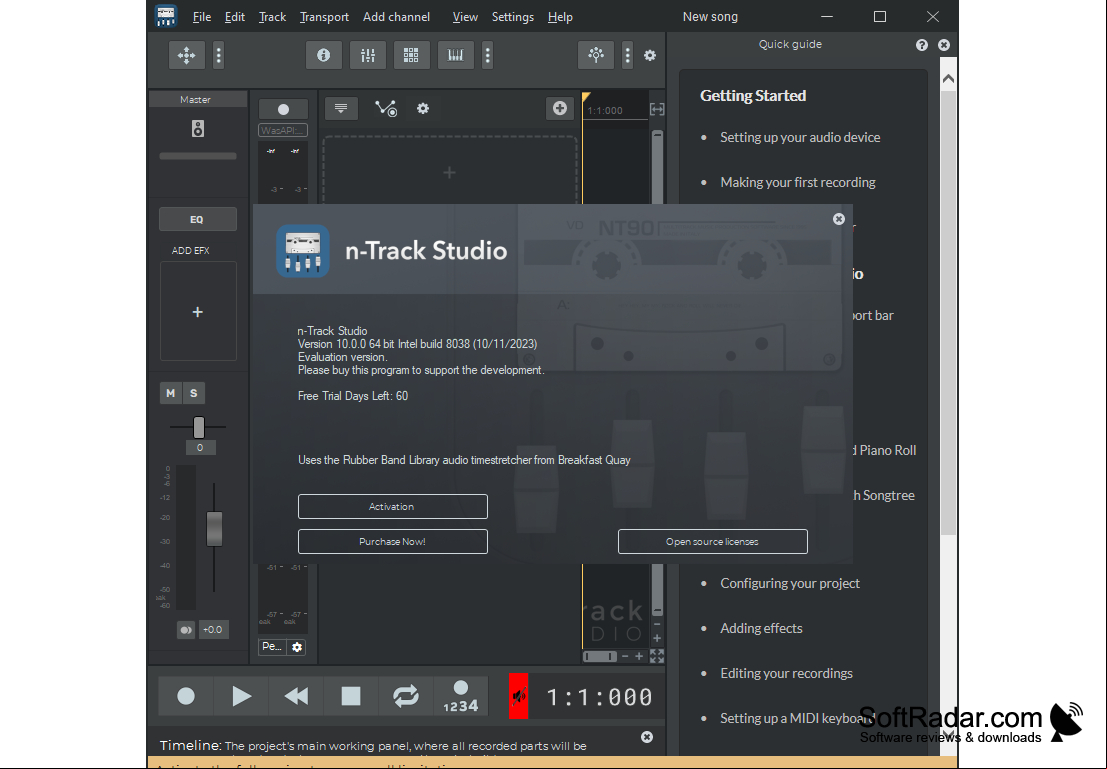Open the mixer view icon
This screenshot has height=769, width=1107.
368,55
